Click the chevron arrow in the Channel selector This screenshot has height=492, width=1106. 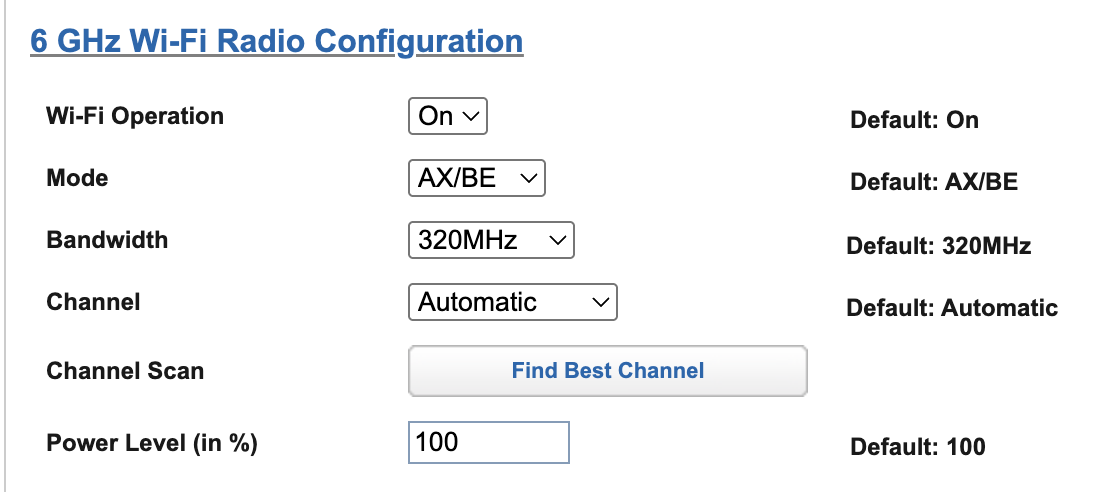click(600, 302)
